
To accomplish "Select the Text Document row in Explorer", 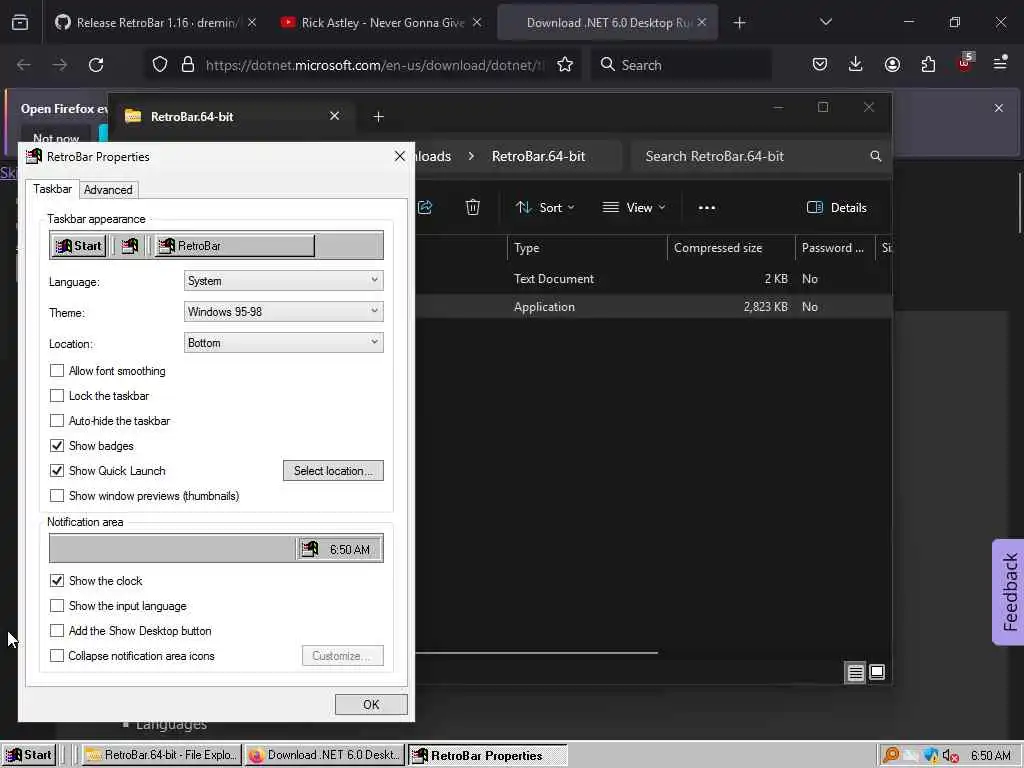I will pos(654,279).
